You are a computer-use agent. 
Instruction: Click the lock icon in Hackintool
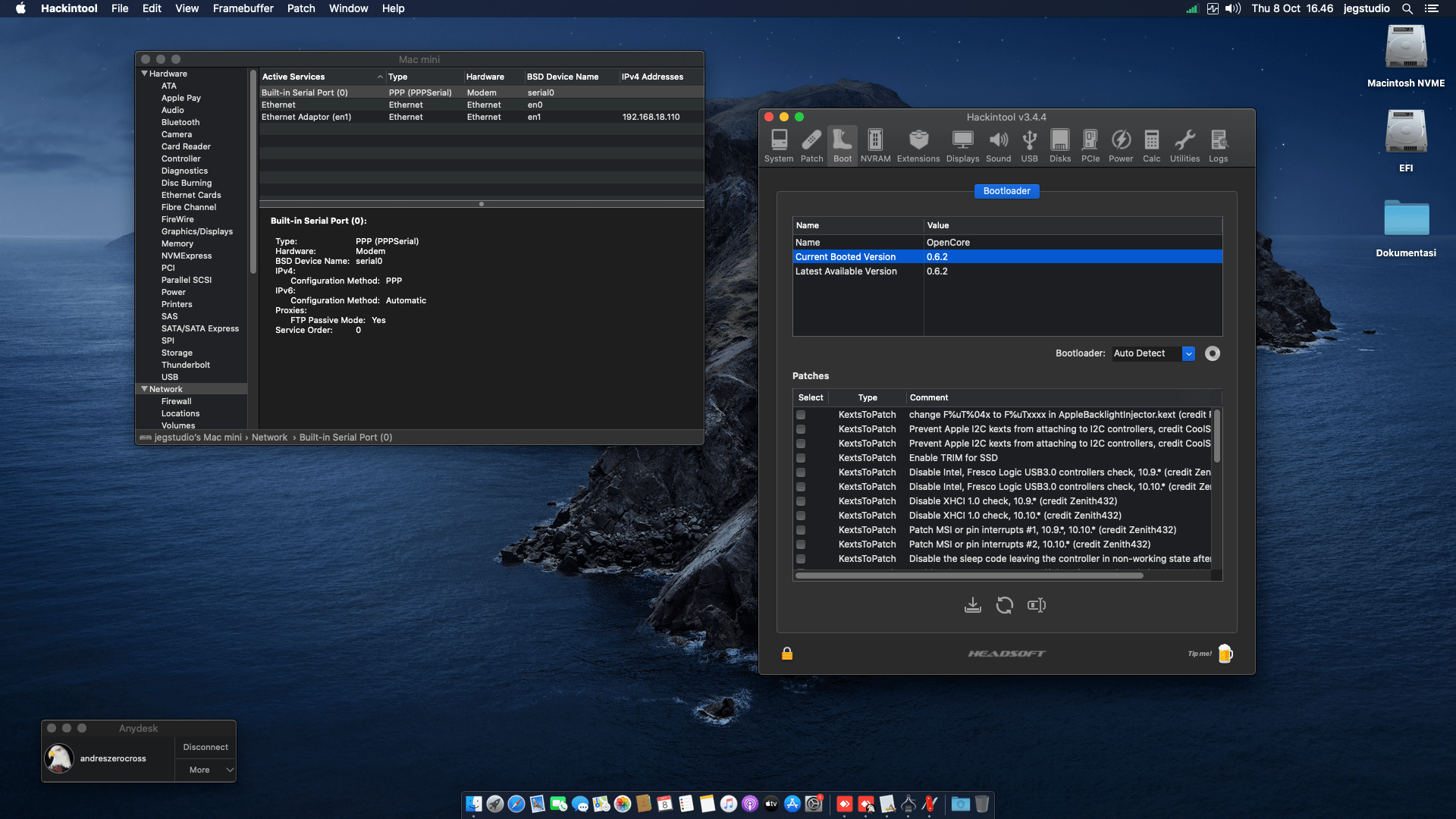tap(787, 654)
